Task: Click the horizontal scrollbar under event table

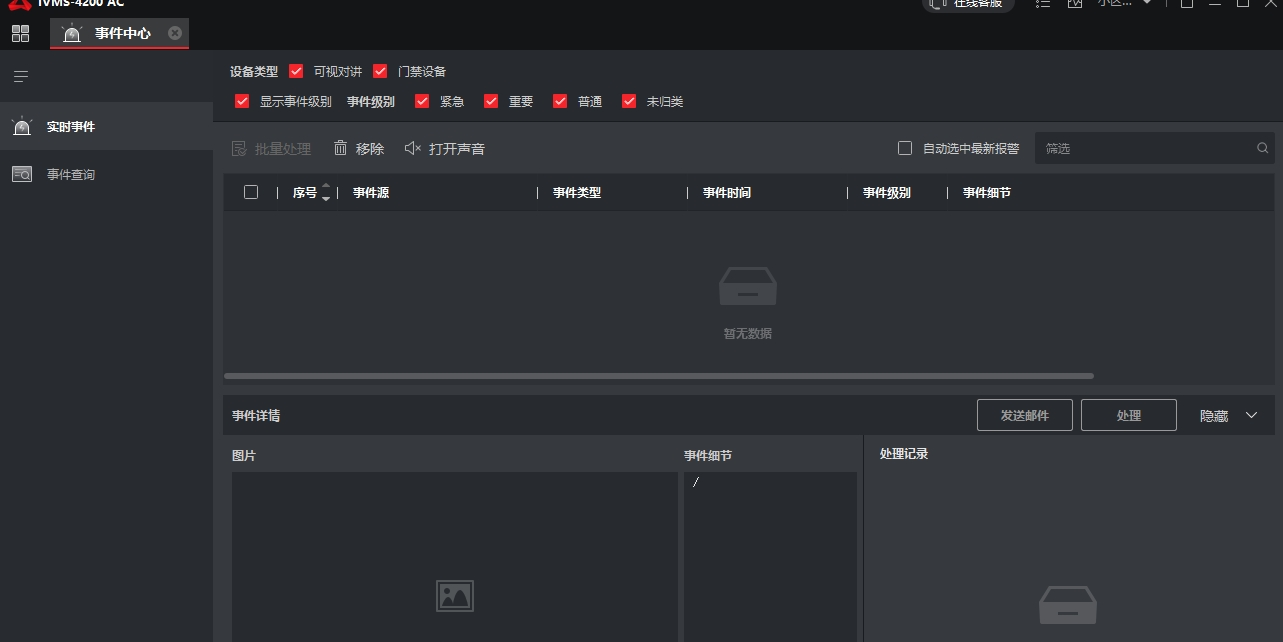Action: click(658, 376)
